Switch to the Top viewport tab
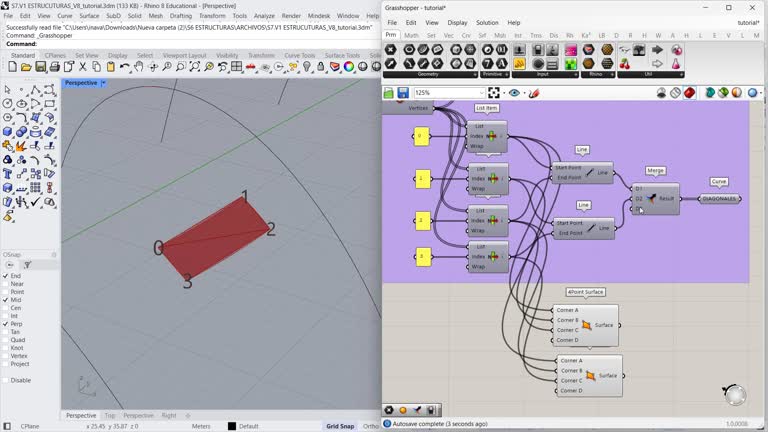The width and height of the screenshot is (768, 432). point(110,415)
